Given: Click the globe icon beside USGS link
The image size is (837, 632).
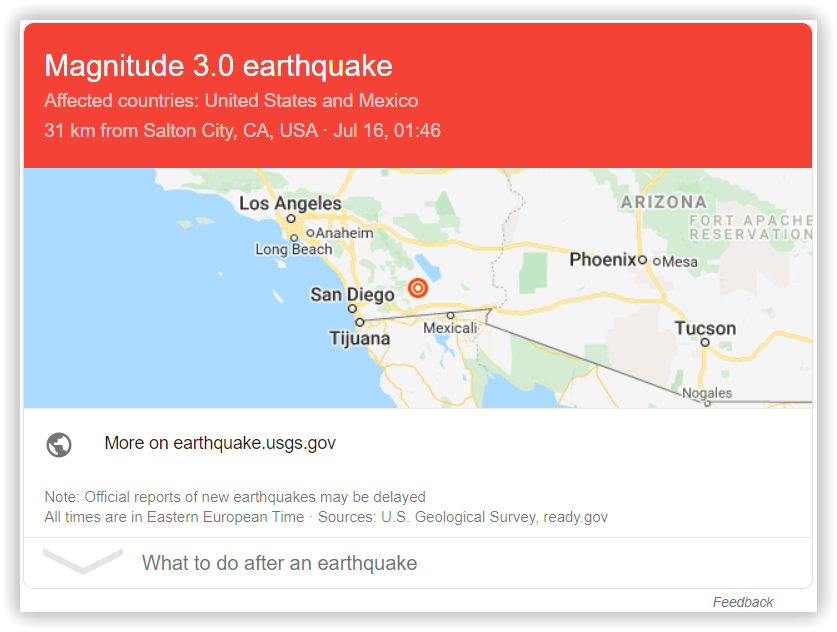Looking at the screenshot, I should tap(59, 444).
